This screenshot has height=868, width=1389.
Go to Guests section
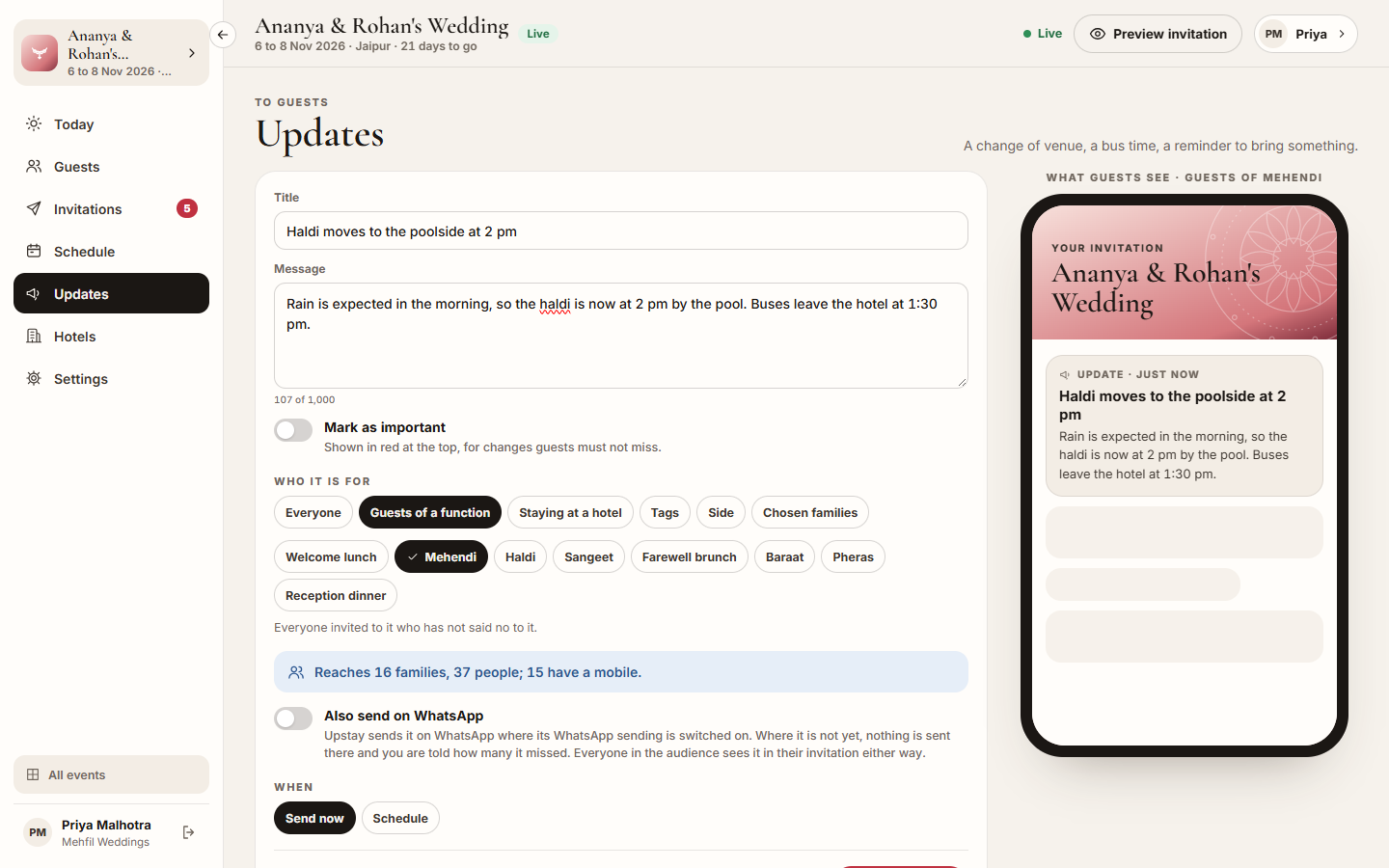click(x=111, y=166)
